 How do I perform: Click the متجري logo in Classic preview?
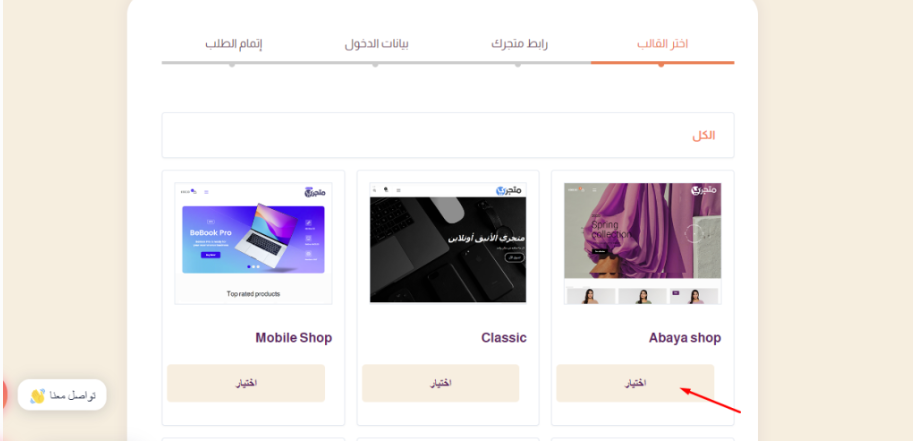point(508,190)
